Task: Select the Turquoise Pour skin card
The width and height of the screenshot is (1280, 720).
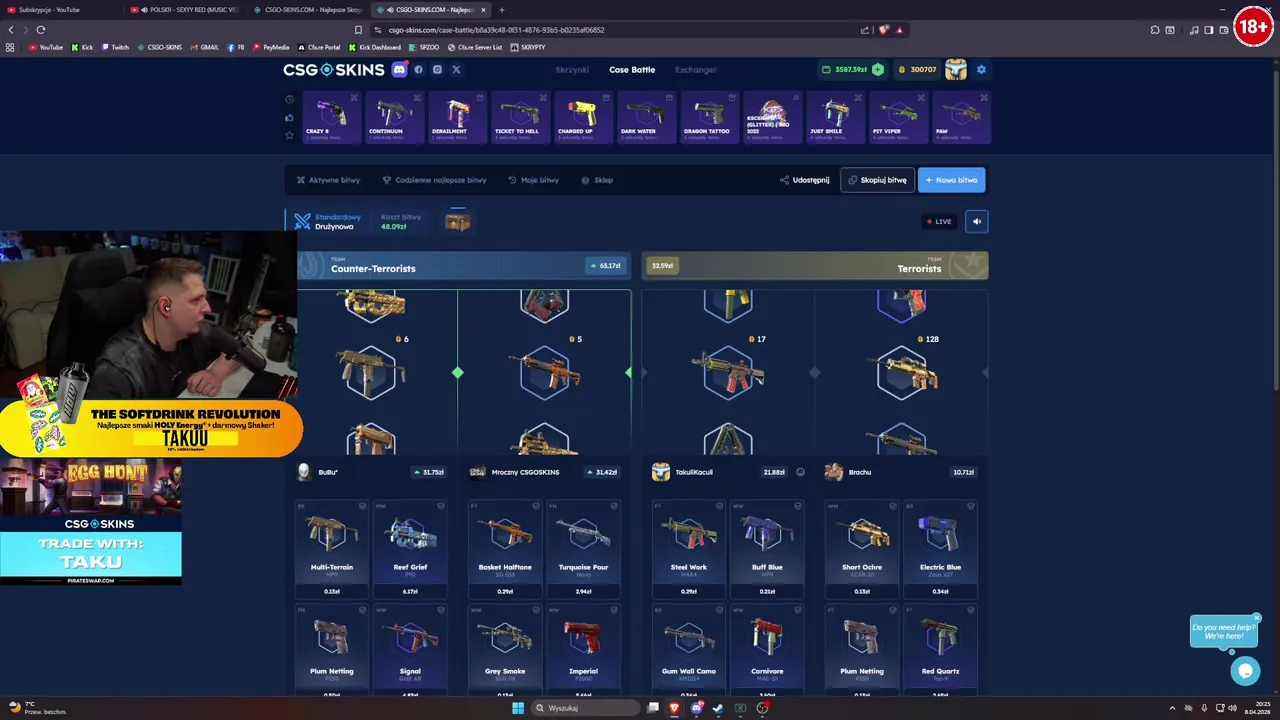Action: coord(583,549)
